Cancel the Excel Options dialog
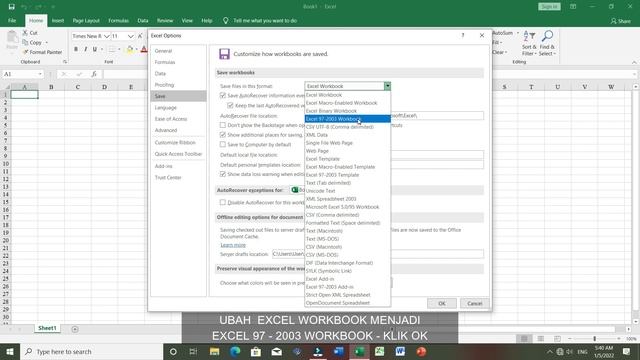This screenshot has height=360, width=640. tap(475, 303)
